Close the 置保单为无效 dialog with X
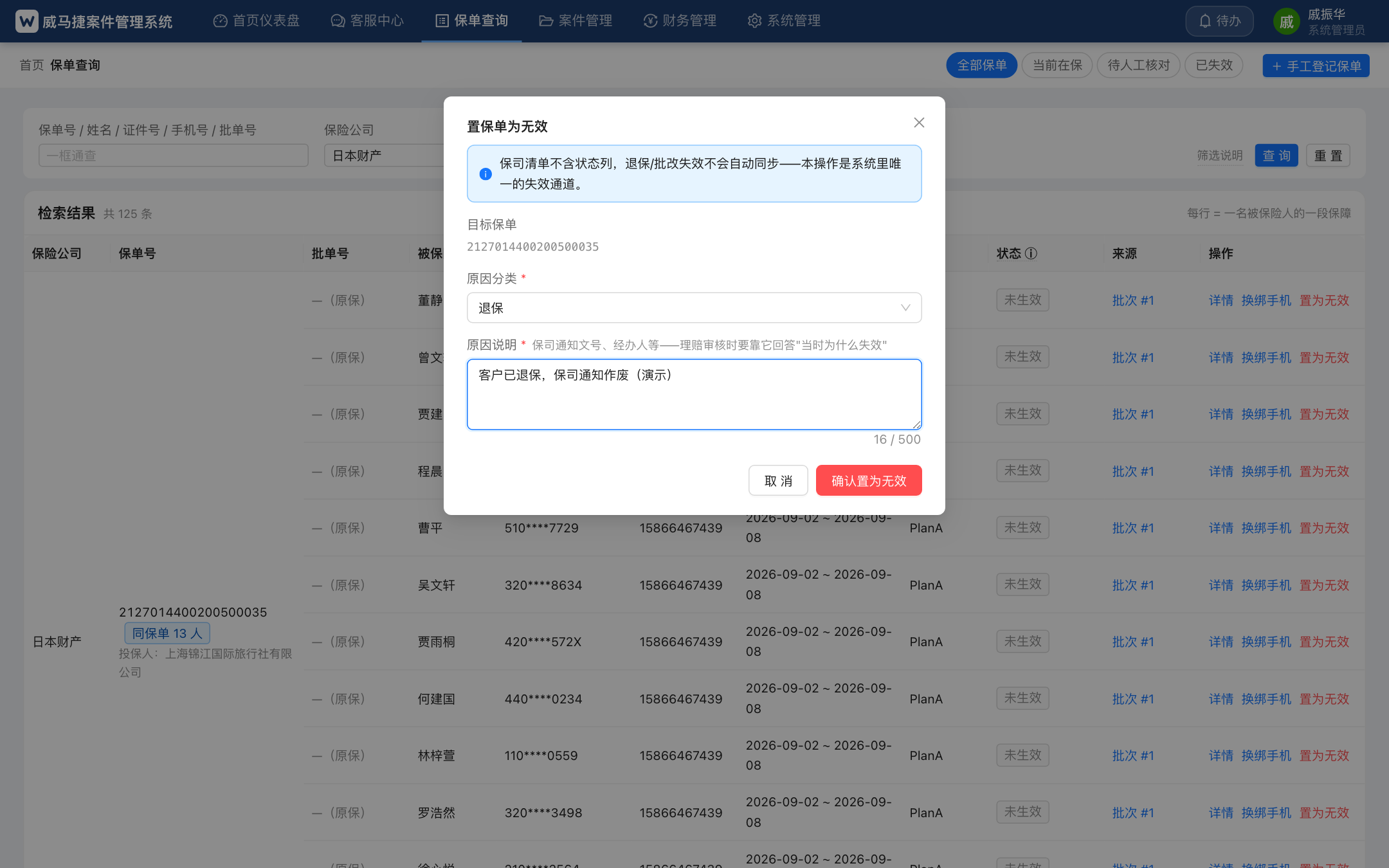Screen dimensions: 1389x868 coord(919,122)
